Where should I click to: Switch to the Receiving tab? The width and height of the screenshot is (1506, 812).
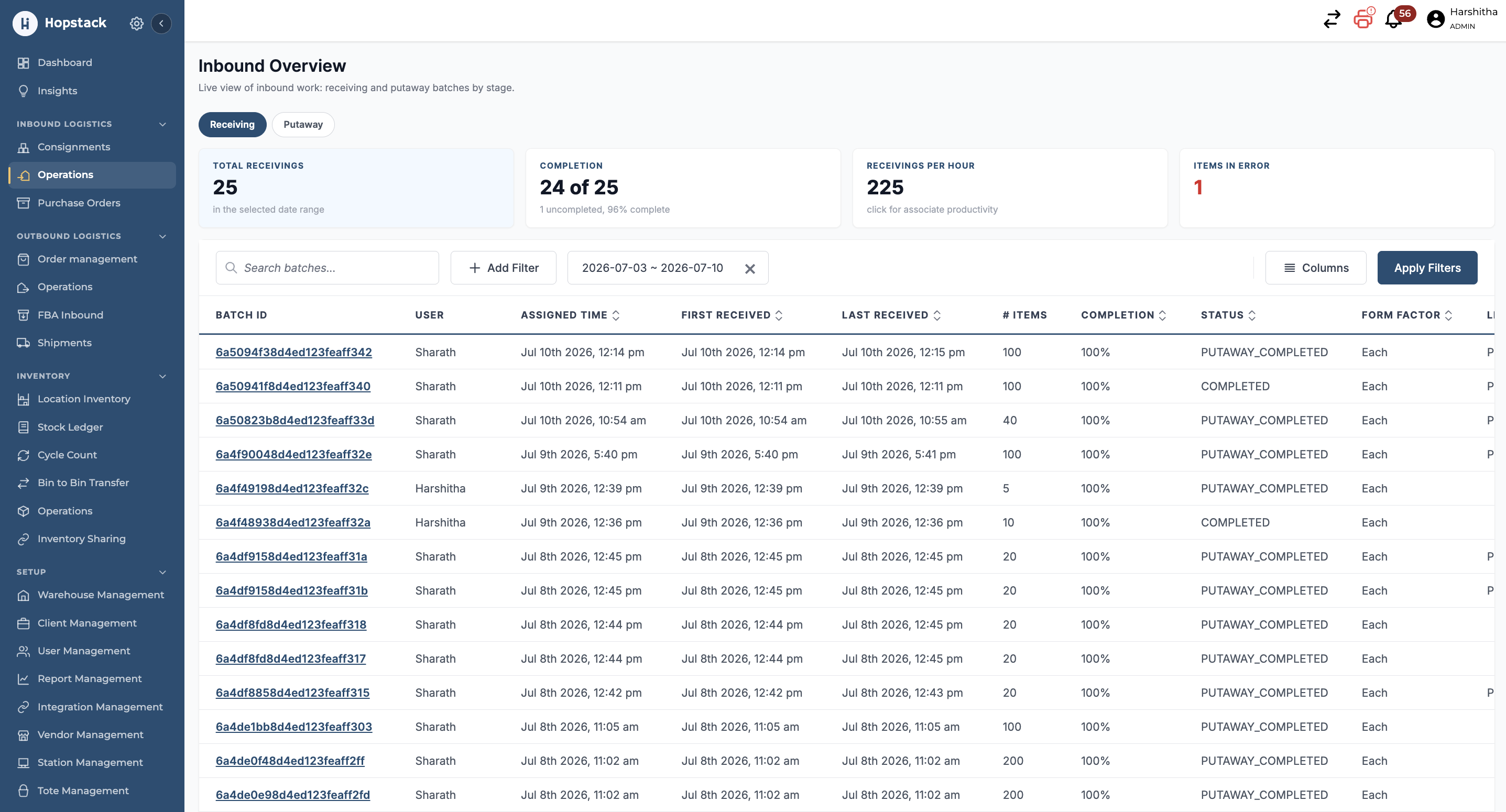click(x=232, y=125)
